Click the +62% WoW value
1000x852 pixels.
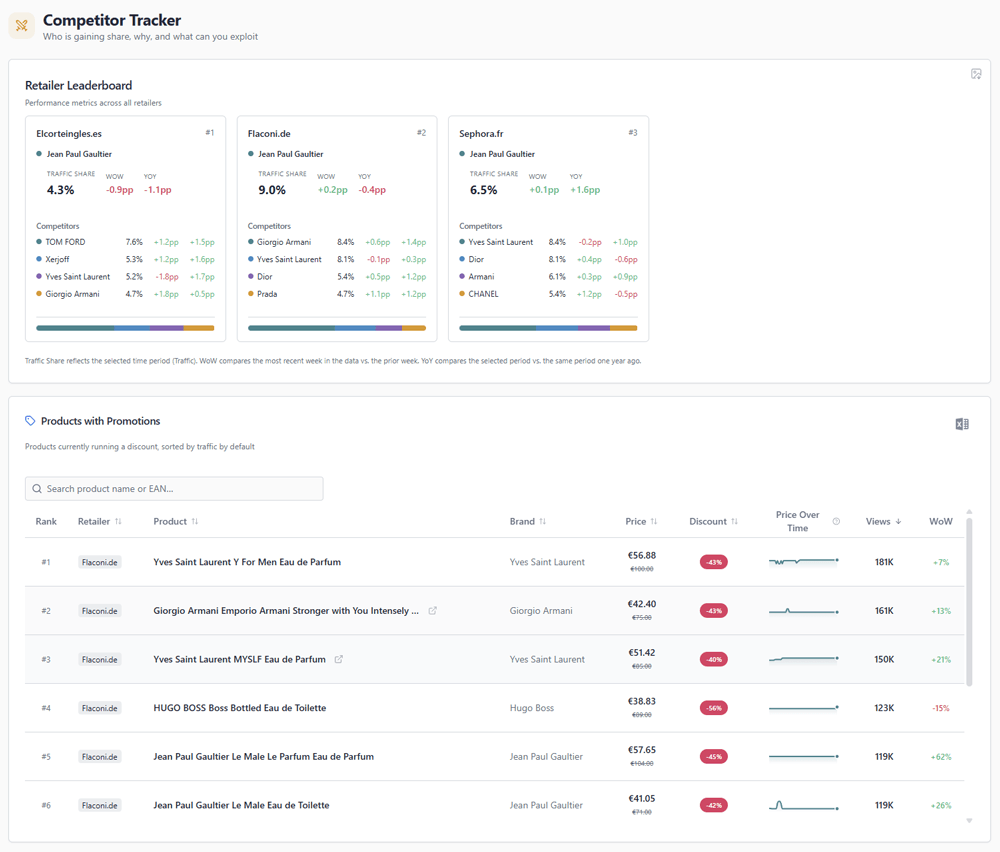[941, 757]
